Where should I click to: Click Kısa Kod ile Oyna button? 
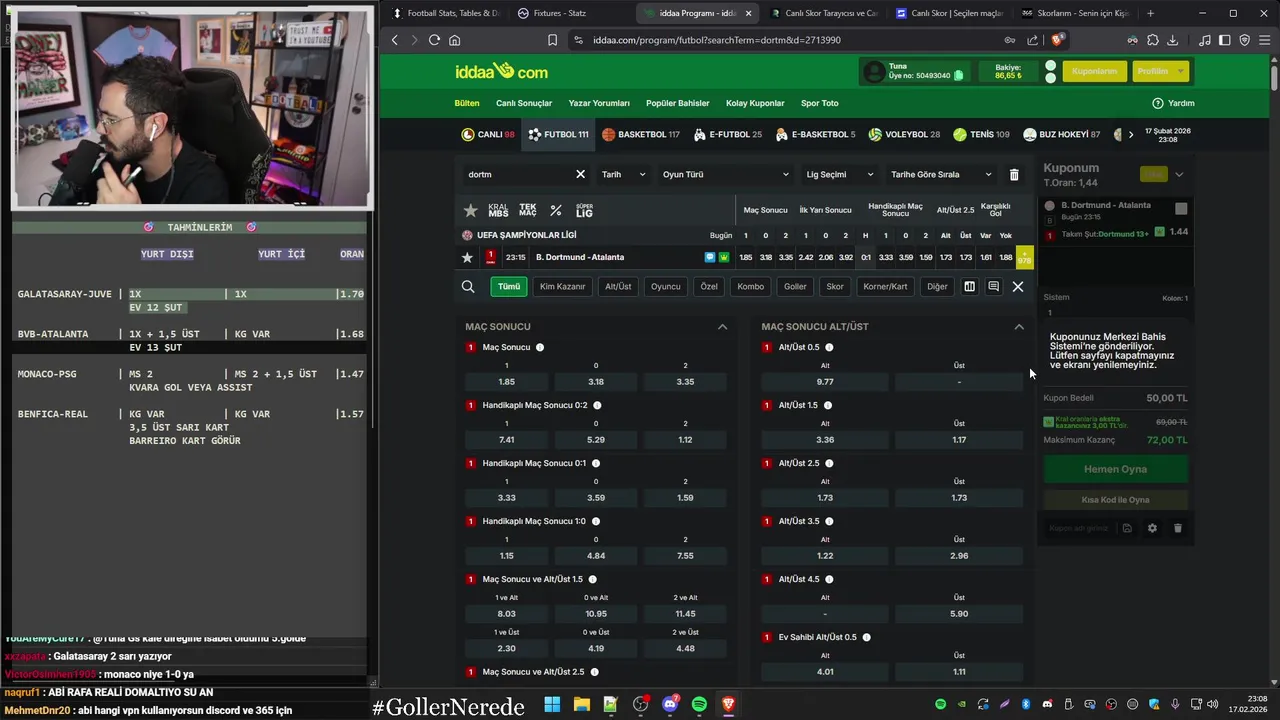click(x=1116, y=500)
